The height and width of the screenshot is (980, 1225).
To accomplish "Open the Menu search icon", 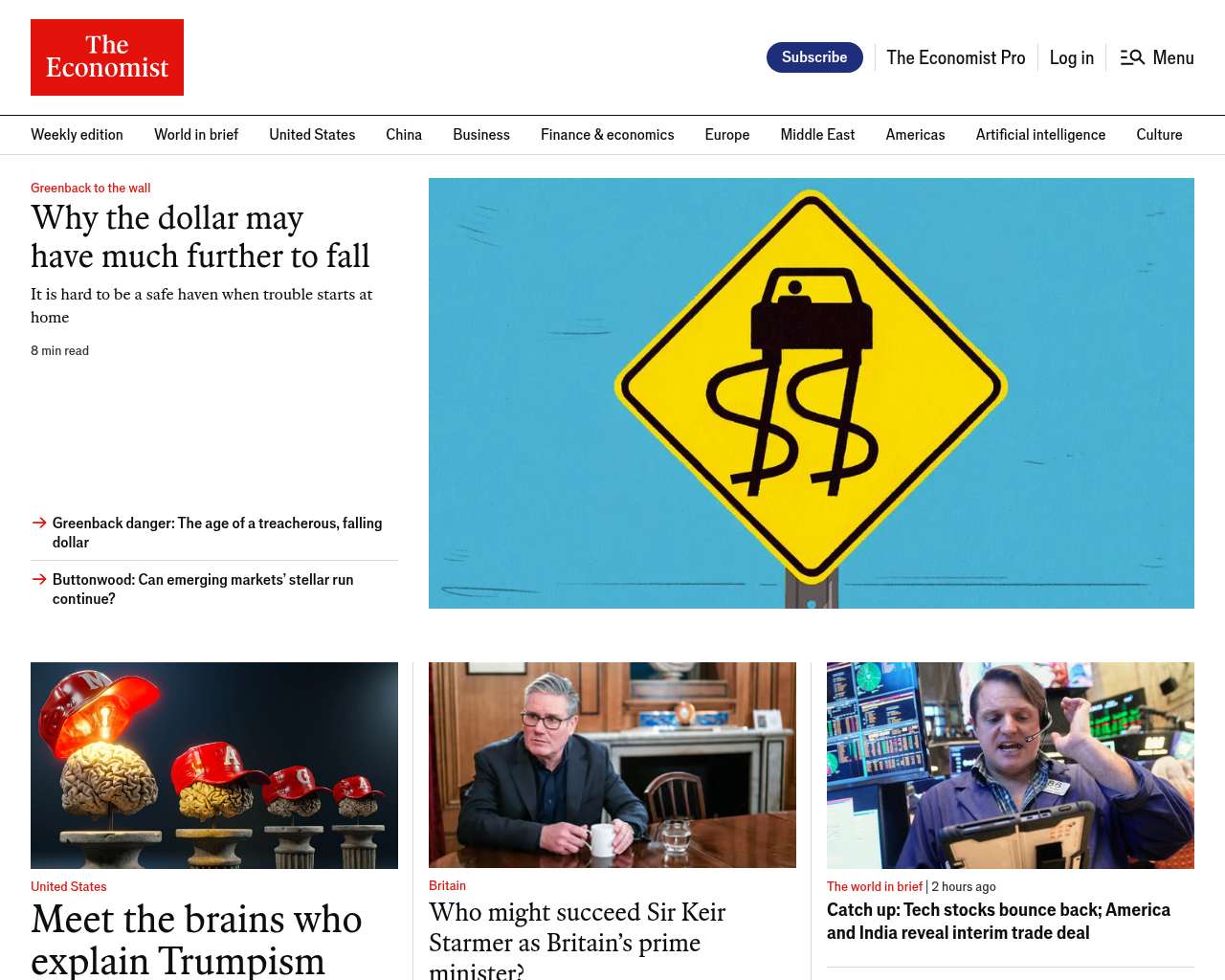I will point(1132,57).
